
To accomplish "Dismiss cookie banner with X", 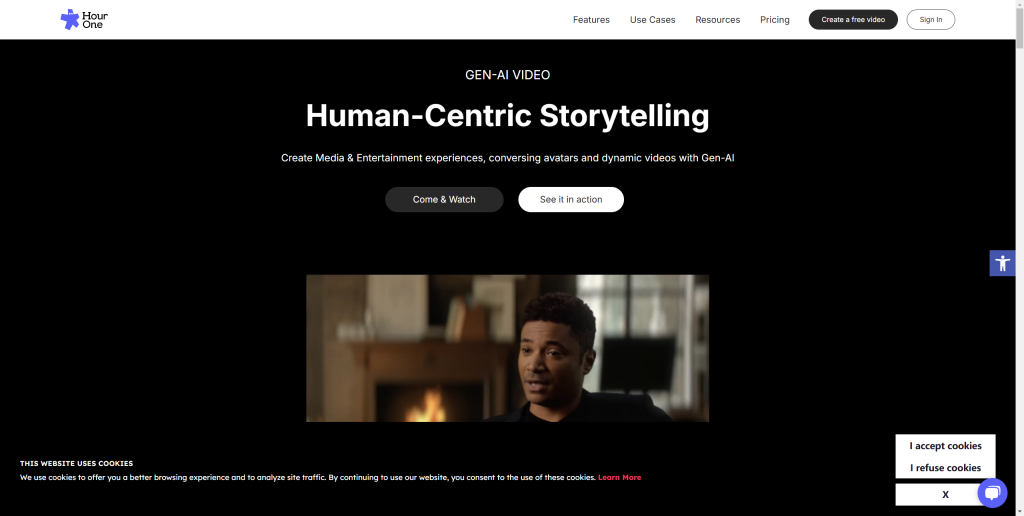I will pos(945,494).
